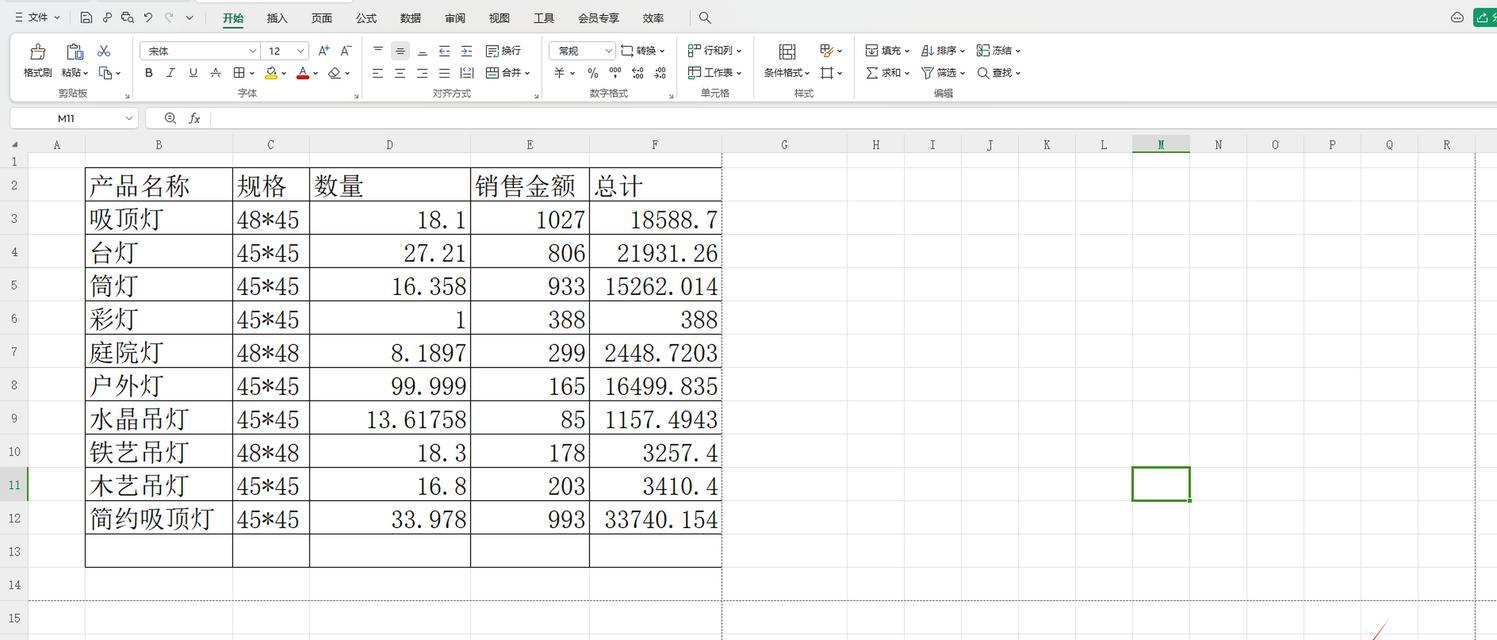This screenshot has height=640, width=1497.
Task: Click the Increase Decimal icon
Action: (x=638, y=73)
